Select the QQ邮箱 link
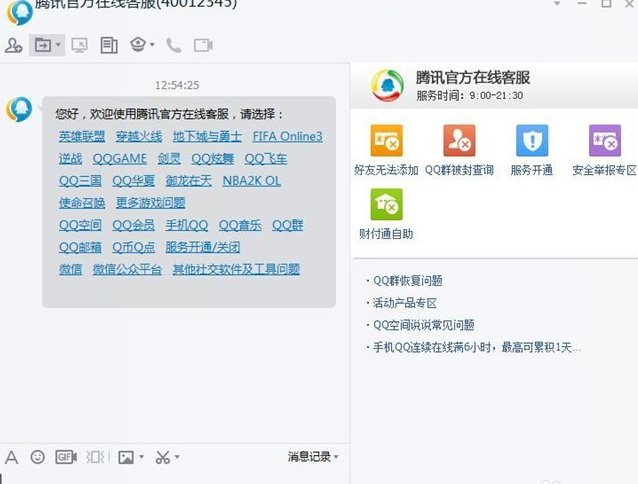The height and width of the screenshot is (484, 638). tap(80, 247)
